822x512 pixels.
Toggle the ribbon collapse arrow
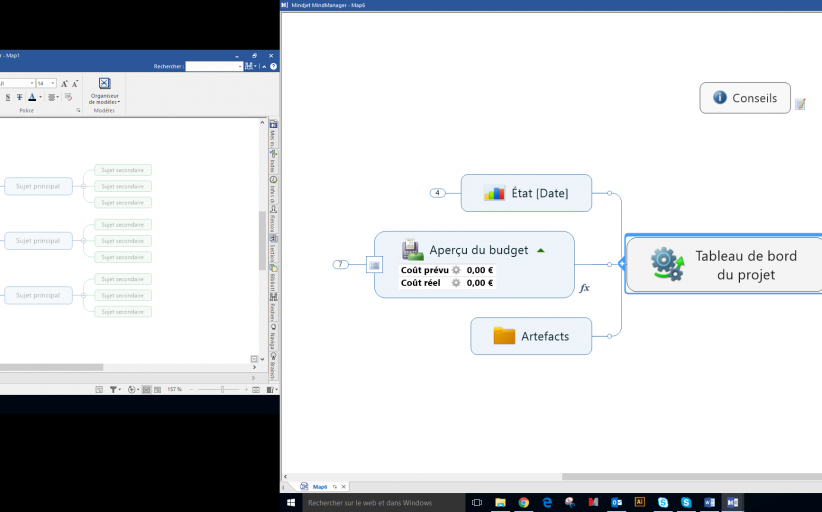(265, 67)
